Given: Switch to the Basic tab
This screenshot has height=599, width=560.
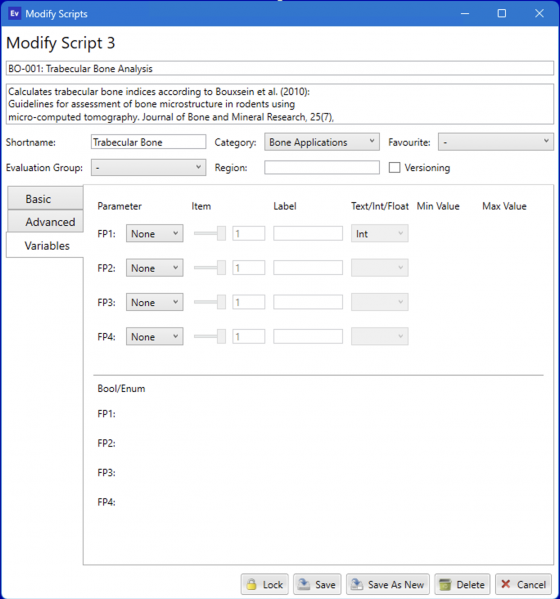Looking at the screenshot, I should (x=45, y=198).
